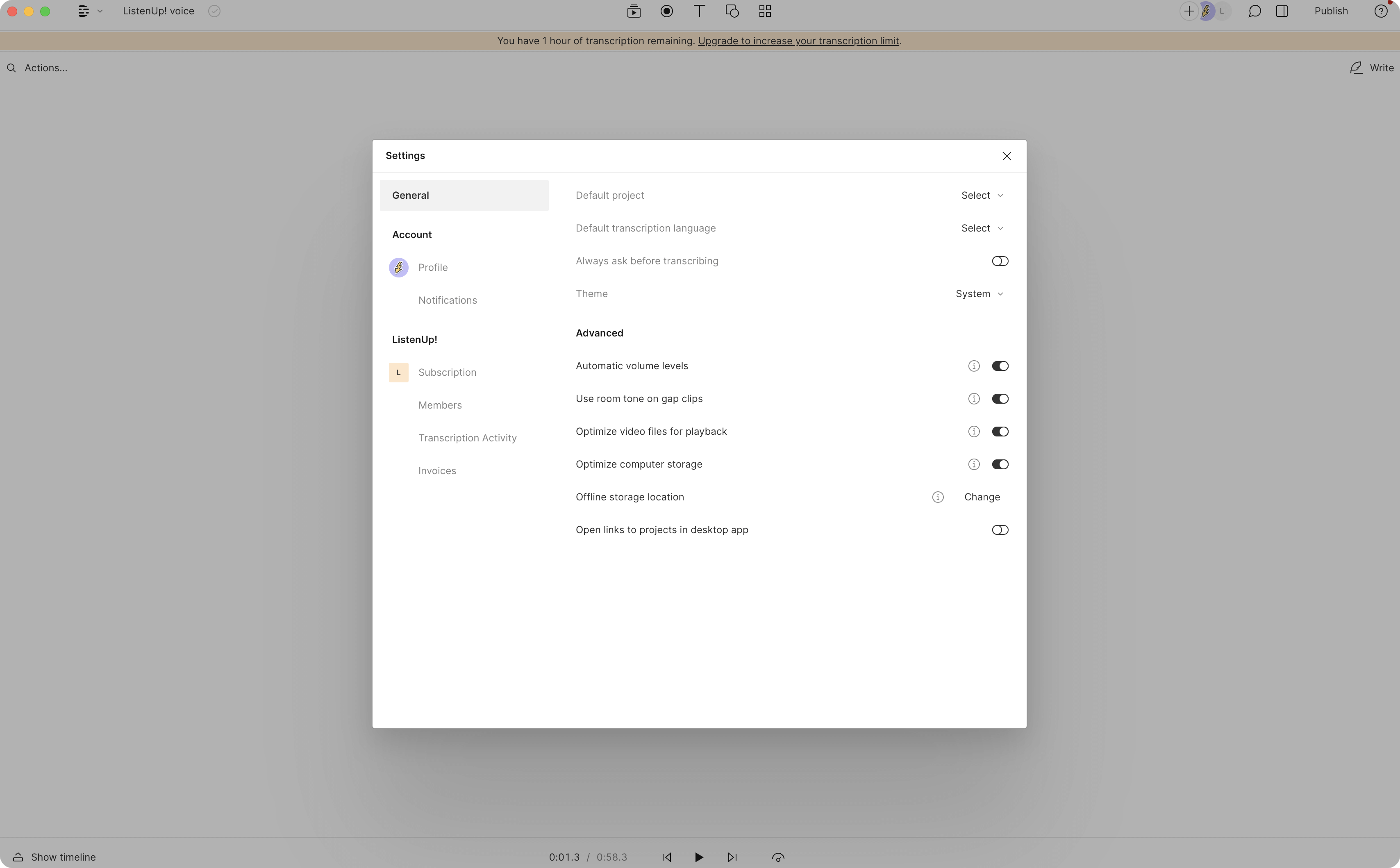Skip to next with the forward control
This screenshot has height=868, width=1400.
tap(732, 857)
